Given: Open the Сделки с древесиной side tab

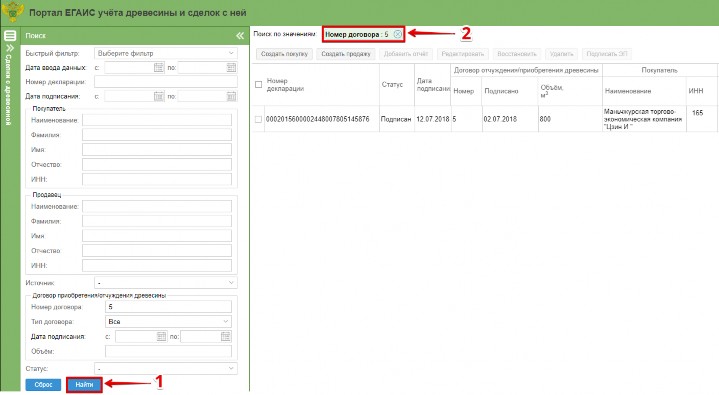Looking at the screenshot, I should click(x=8, y=89).
